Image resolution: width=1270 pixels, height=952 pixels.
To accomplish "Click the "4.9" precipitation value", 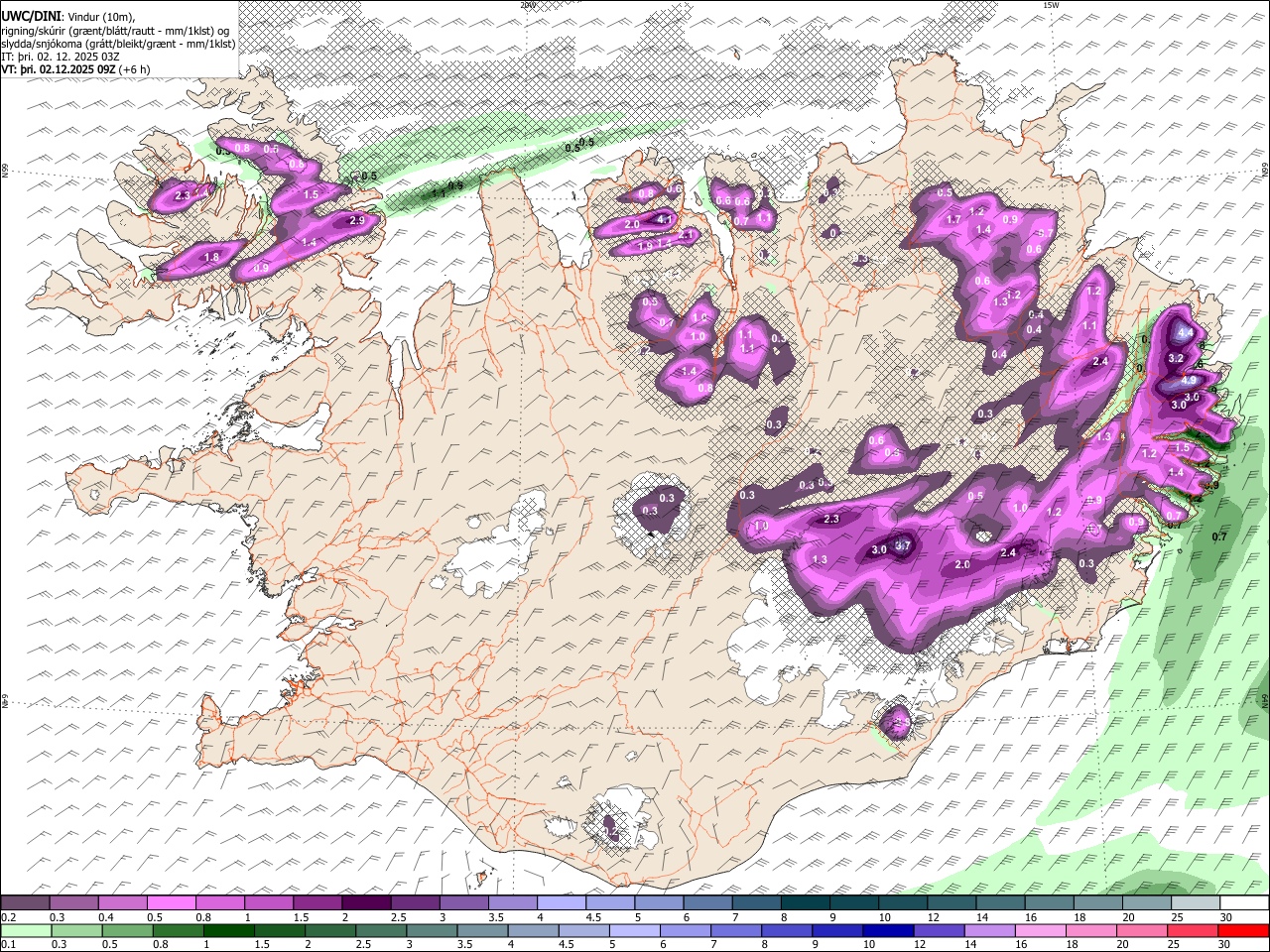I will pyautogui.click(x=1190, y=380).
